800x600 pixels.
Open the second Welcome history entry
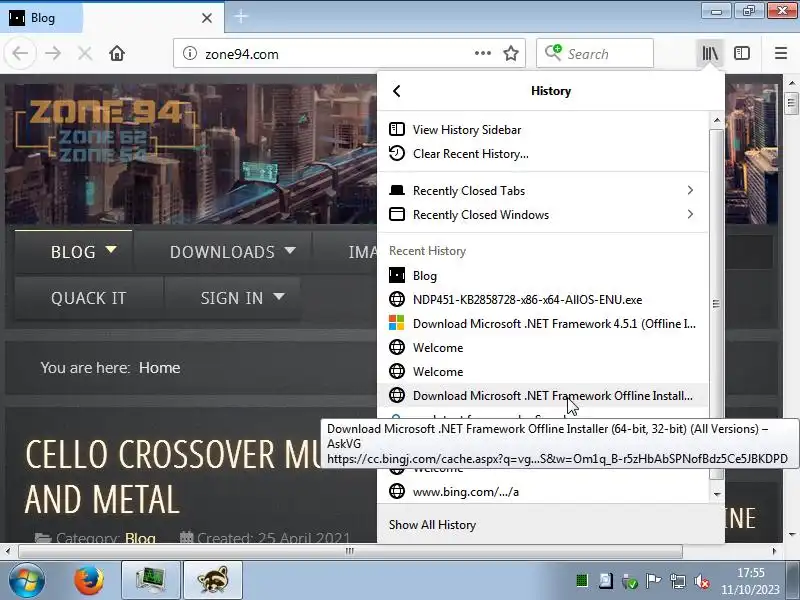click(x=543, y=371)
